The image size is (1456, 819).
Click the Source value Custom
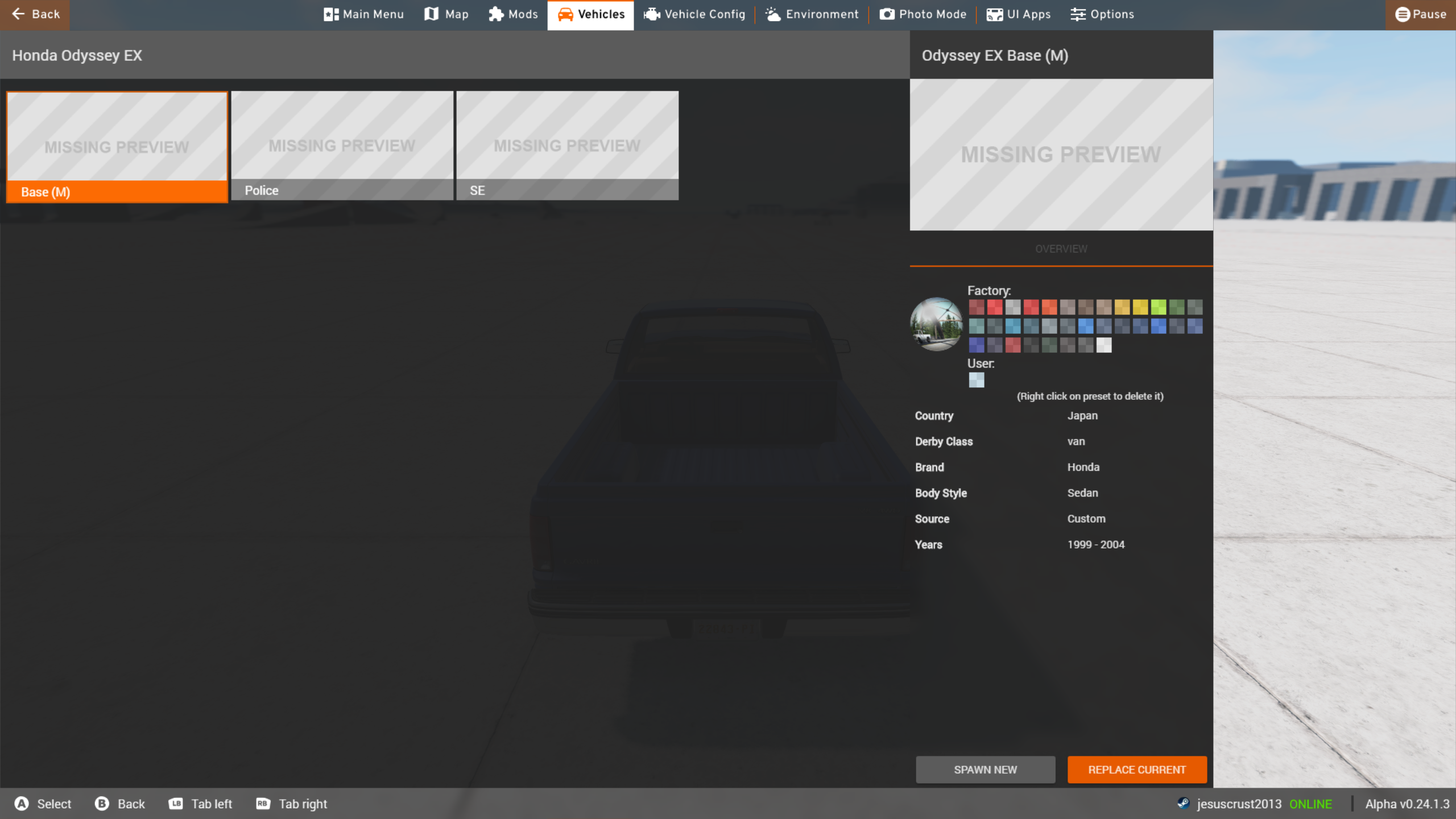[x=1086, y=519]
